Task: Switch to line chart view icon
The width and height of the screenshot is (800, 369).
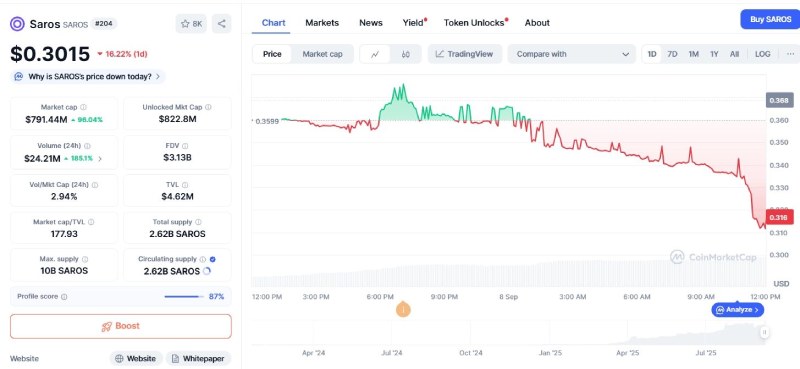Action: 375,54
